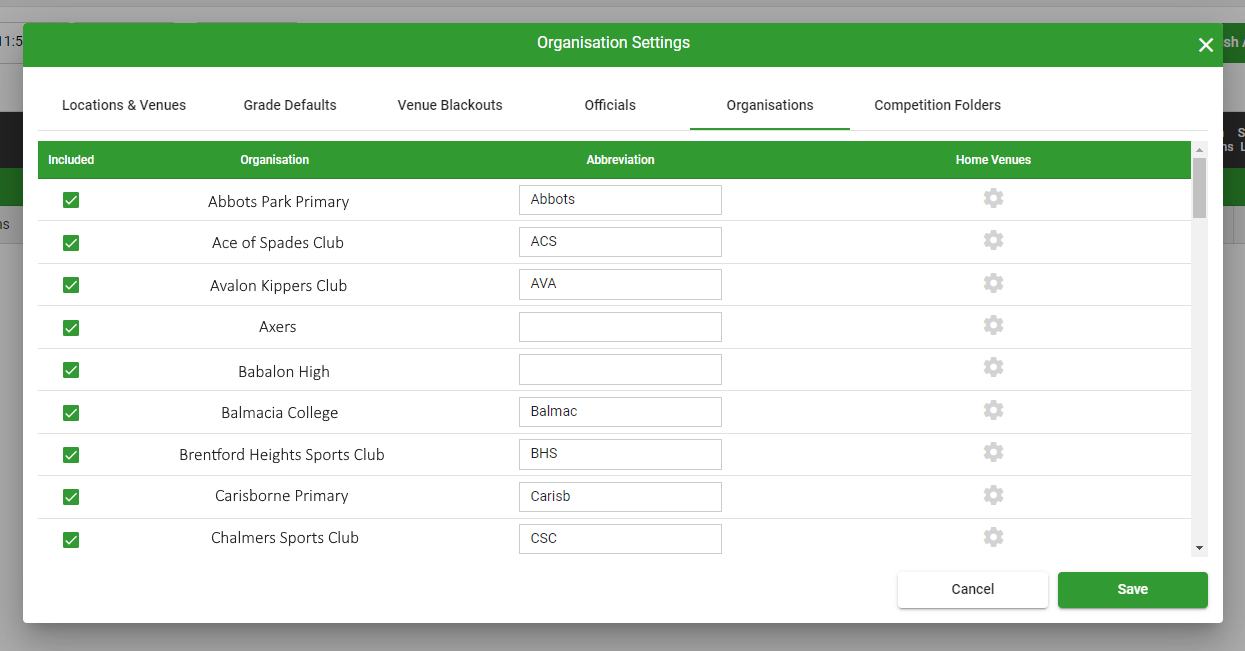This screenshot has width=1245, height=651.
Task: Edit the CSC abbreviation field
Action: tap(620, 539)
